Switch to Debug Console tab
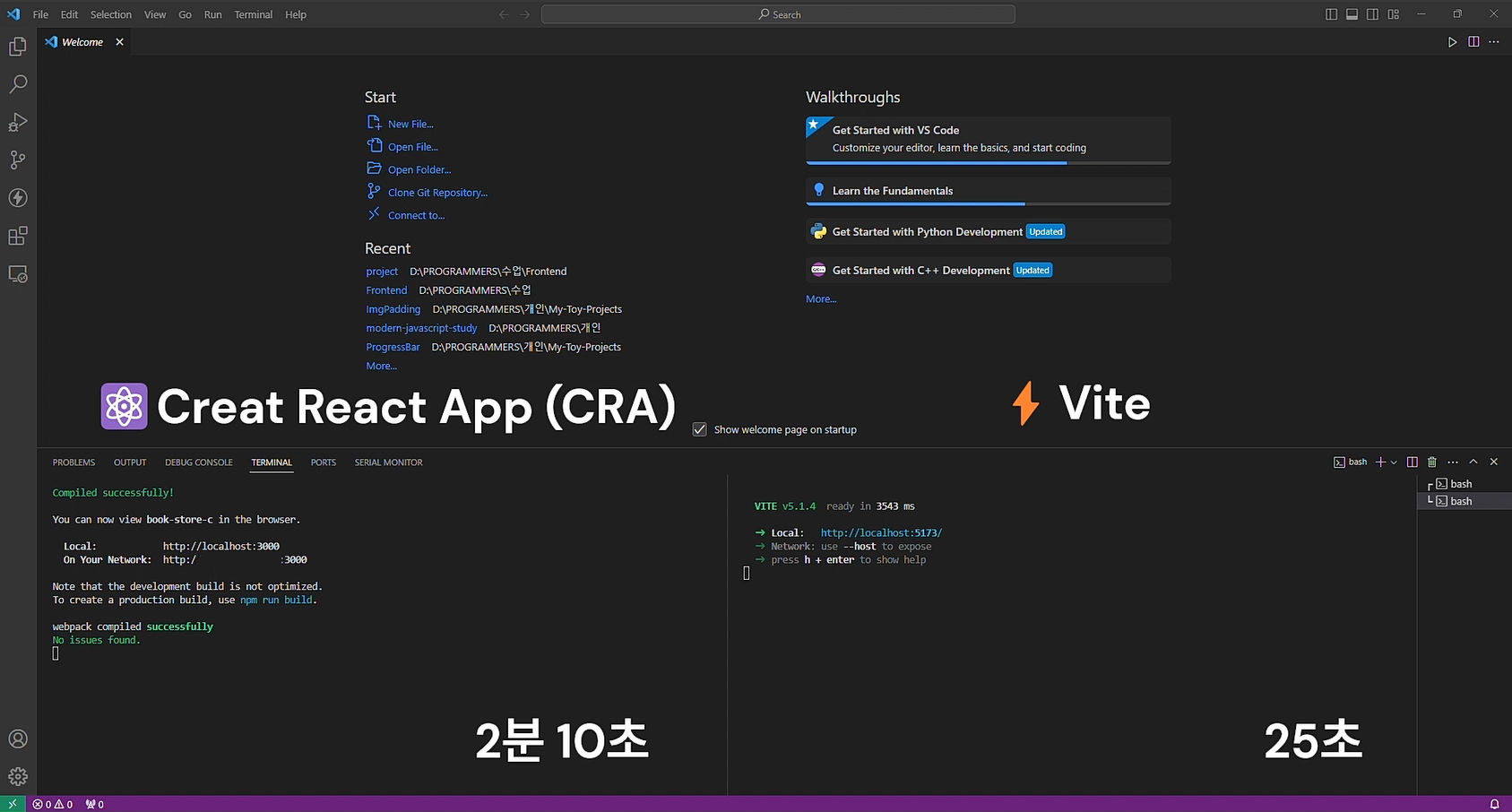 pyautogui.click(x=199, y=462)
